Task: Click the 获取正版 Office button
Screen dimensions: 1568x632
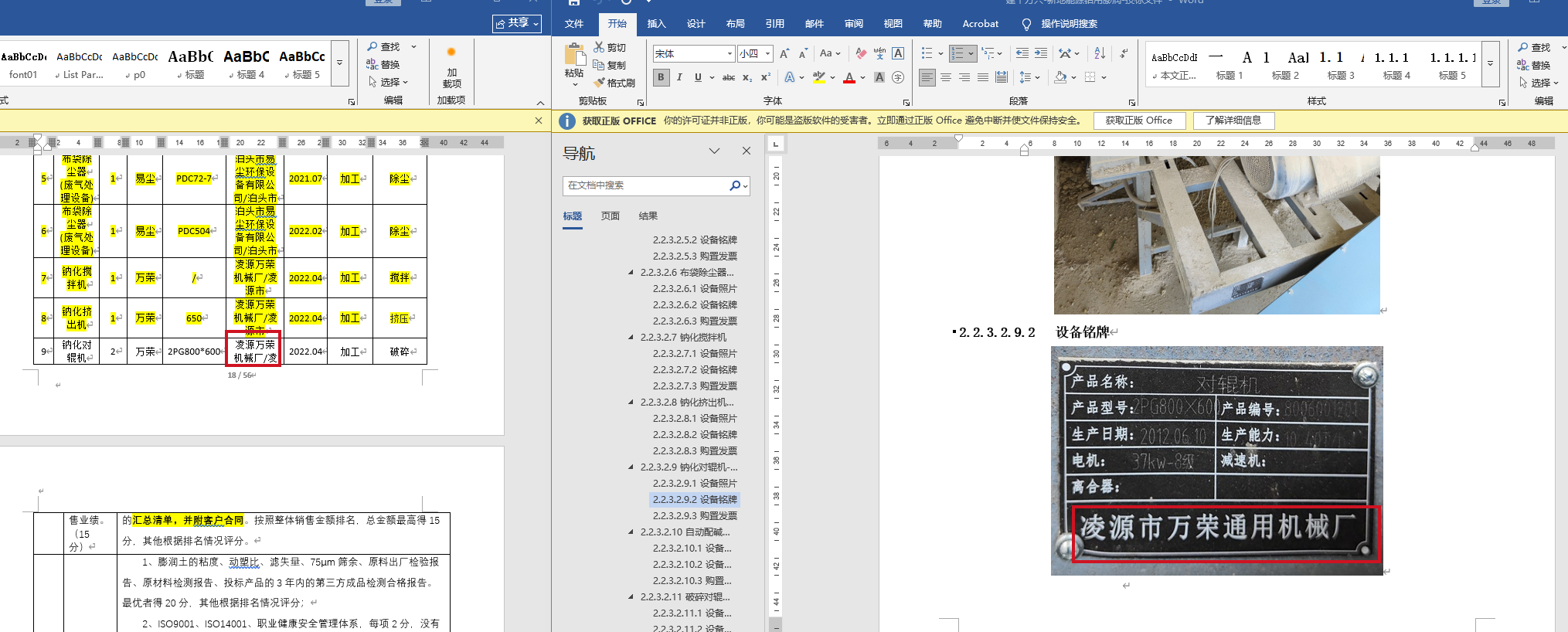Action: [1138, 121]
